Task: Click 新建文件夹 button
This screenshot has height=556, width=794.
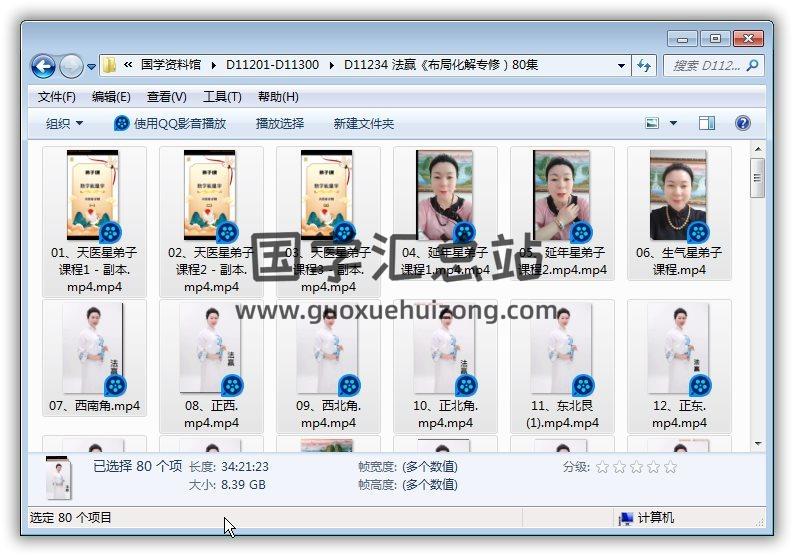Action: pos(364,123)
